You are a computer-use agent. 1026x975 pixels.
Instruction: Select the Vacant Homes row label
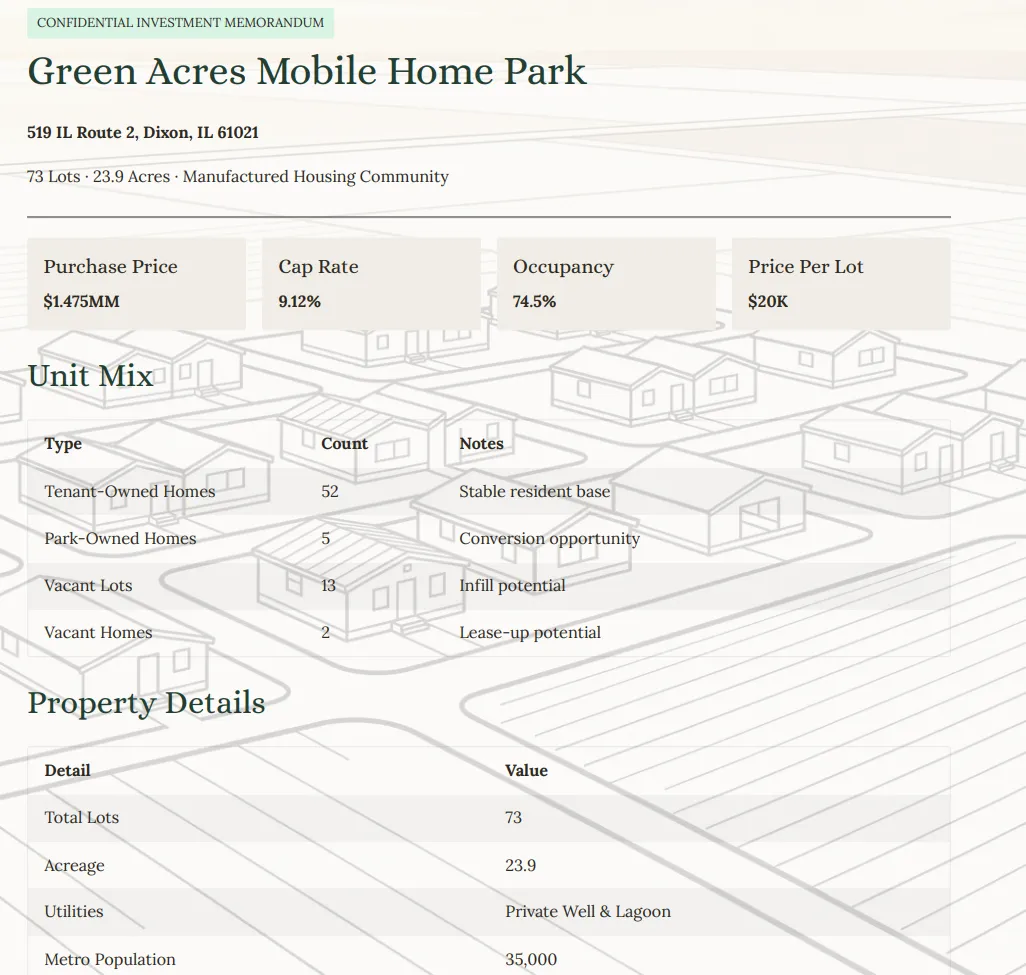click(x=98, y=633)
